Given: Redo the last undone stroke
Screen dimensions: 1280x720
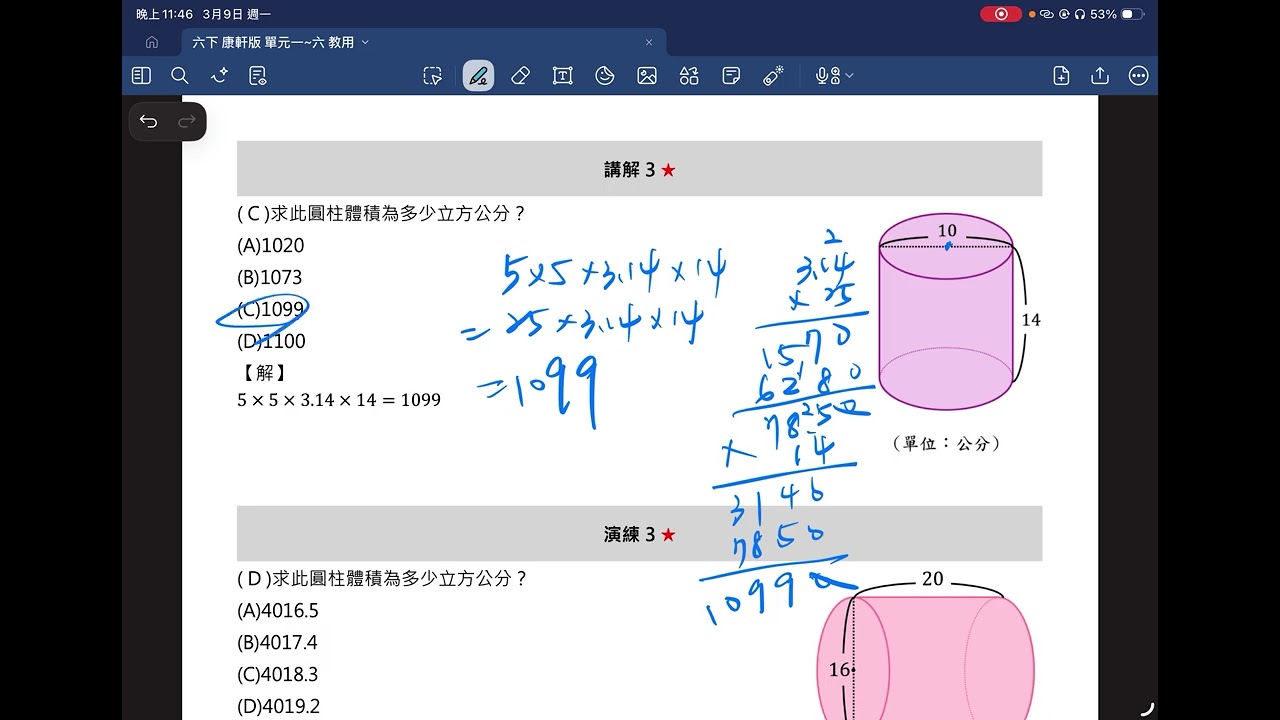Looking at the screenshot, I should pos(186,122).
